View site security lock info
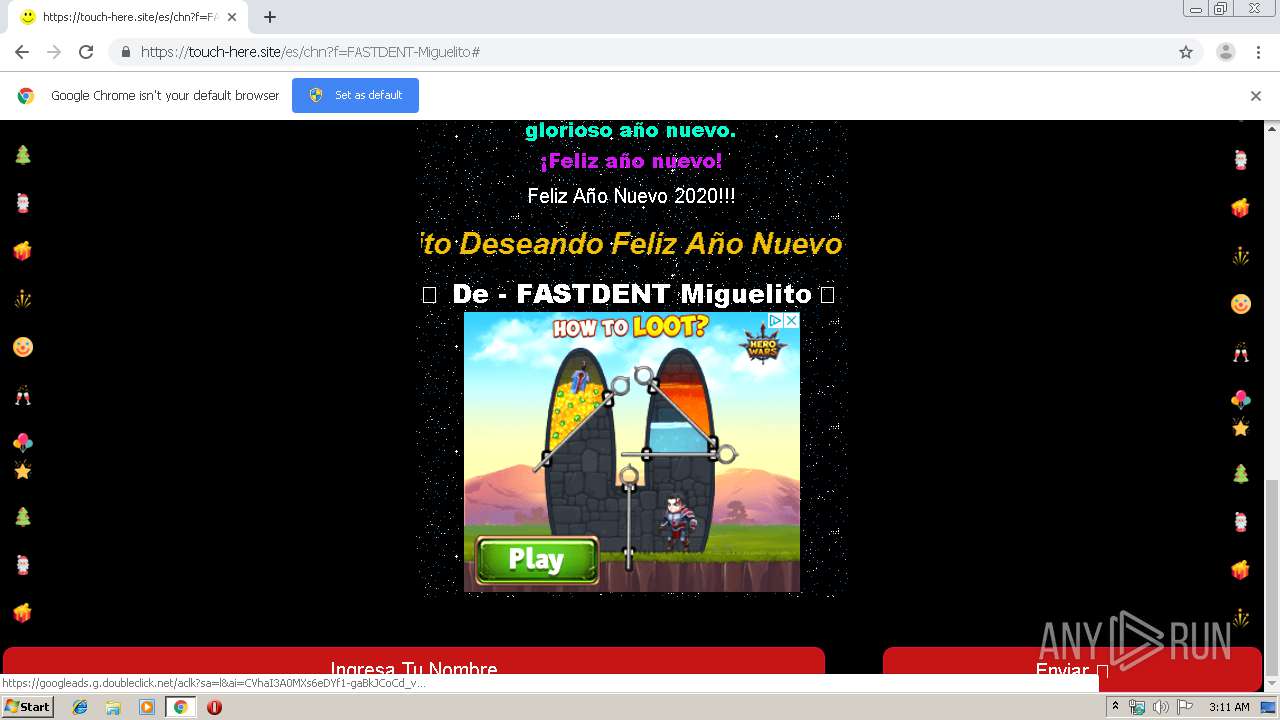This screenshot has height=720, width=1280. (126, 52)
